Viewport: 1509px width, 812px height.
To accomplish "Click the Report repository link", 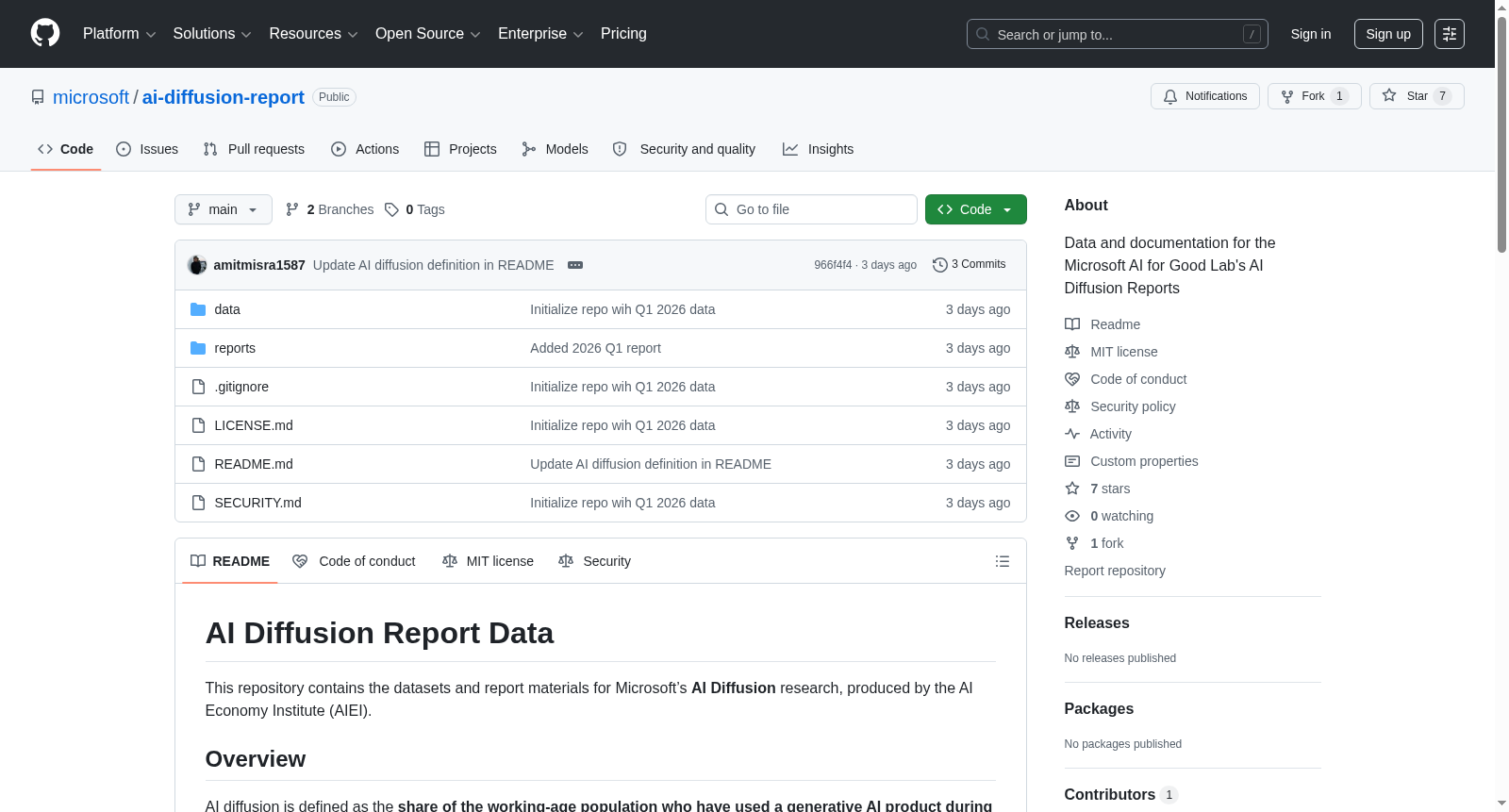I will coord(1115,571).
